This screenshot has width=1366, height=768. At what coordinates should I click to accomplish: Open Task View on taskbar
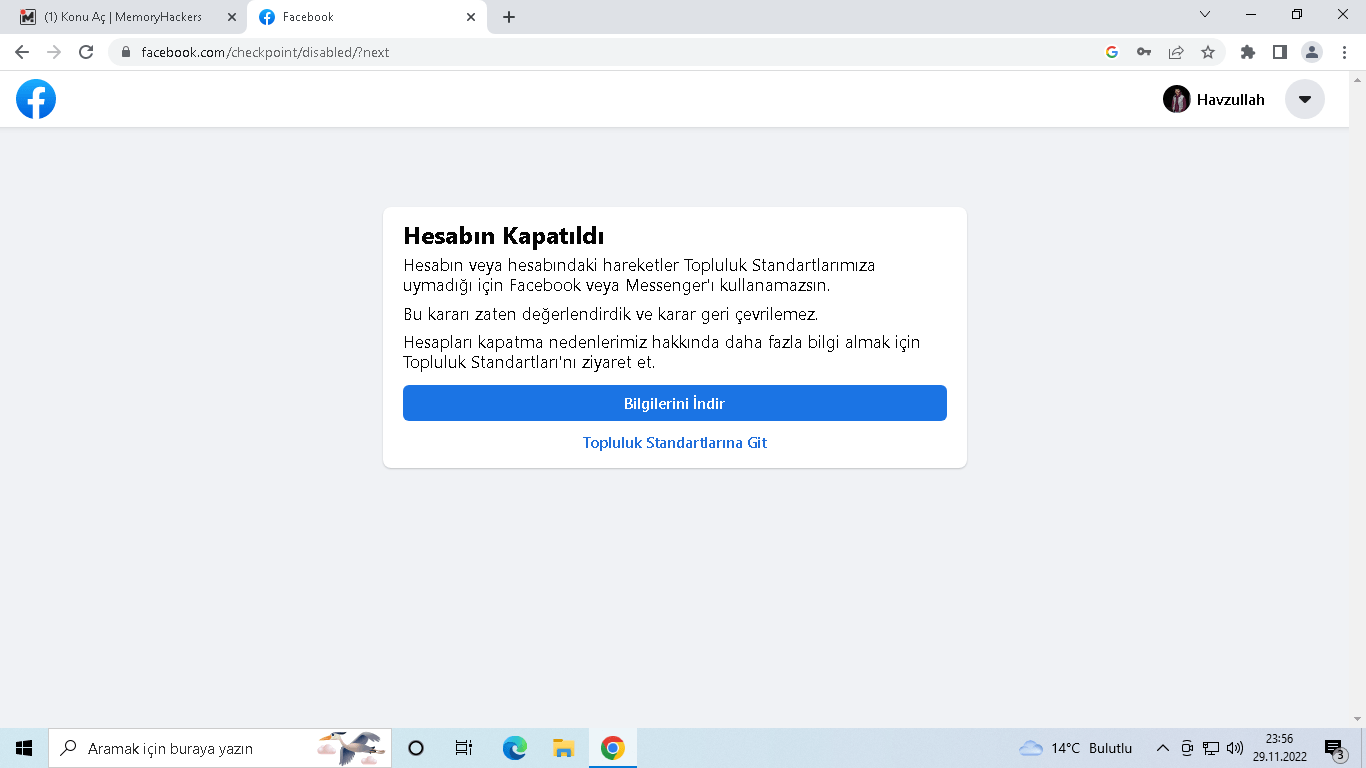point(464,748)
